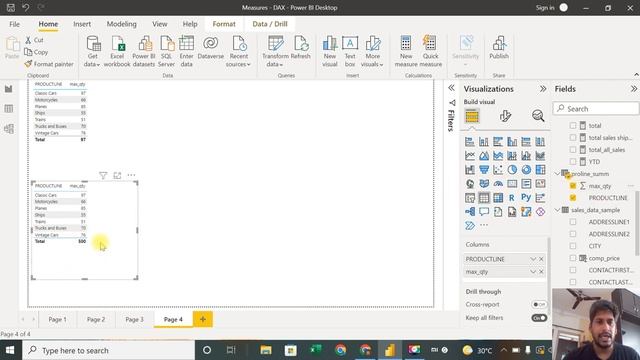Select SQL Server data source
The image size is (640, 360).
point(166,51)
